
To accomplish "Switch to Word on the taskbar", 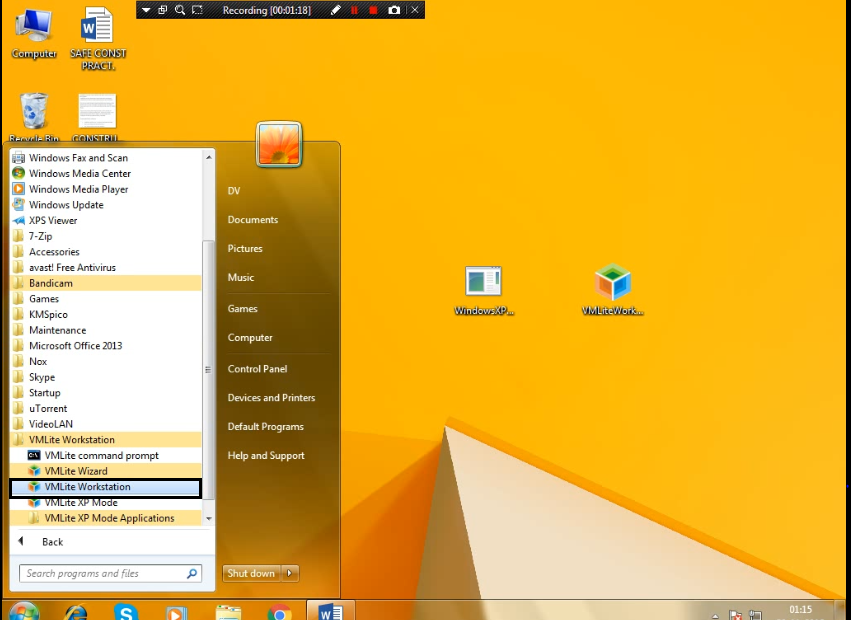I will (331, 610).
